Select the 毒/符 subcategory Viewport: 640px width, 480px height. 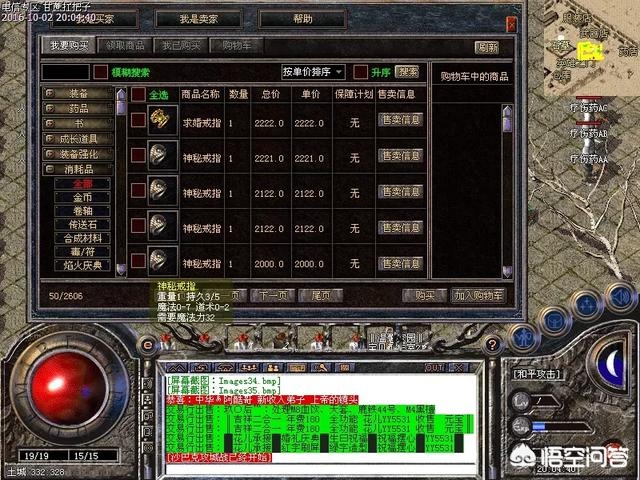click(82, 252)
